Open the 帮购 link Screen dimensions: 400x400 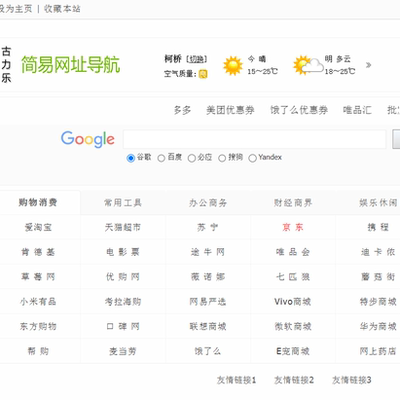click(38, 351)
